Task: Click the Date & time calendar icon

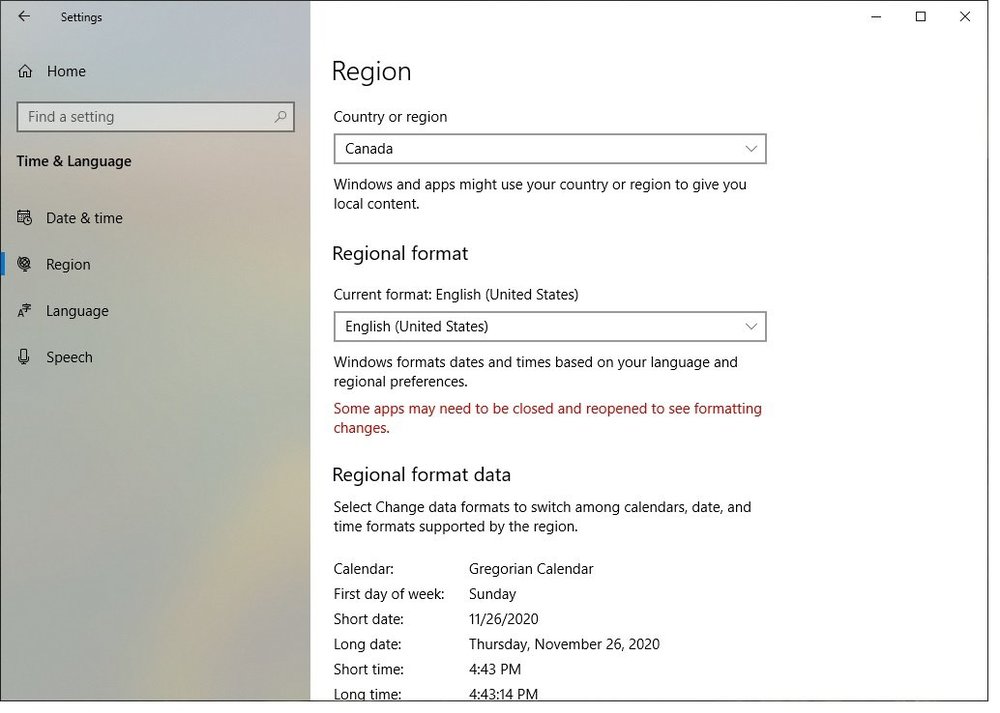Action: (x=25, y=218)
